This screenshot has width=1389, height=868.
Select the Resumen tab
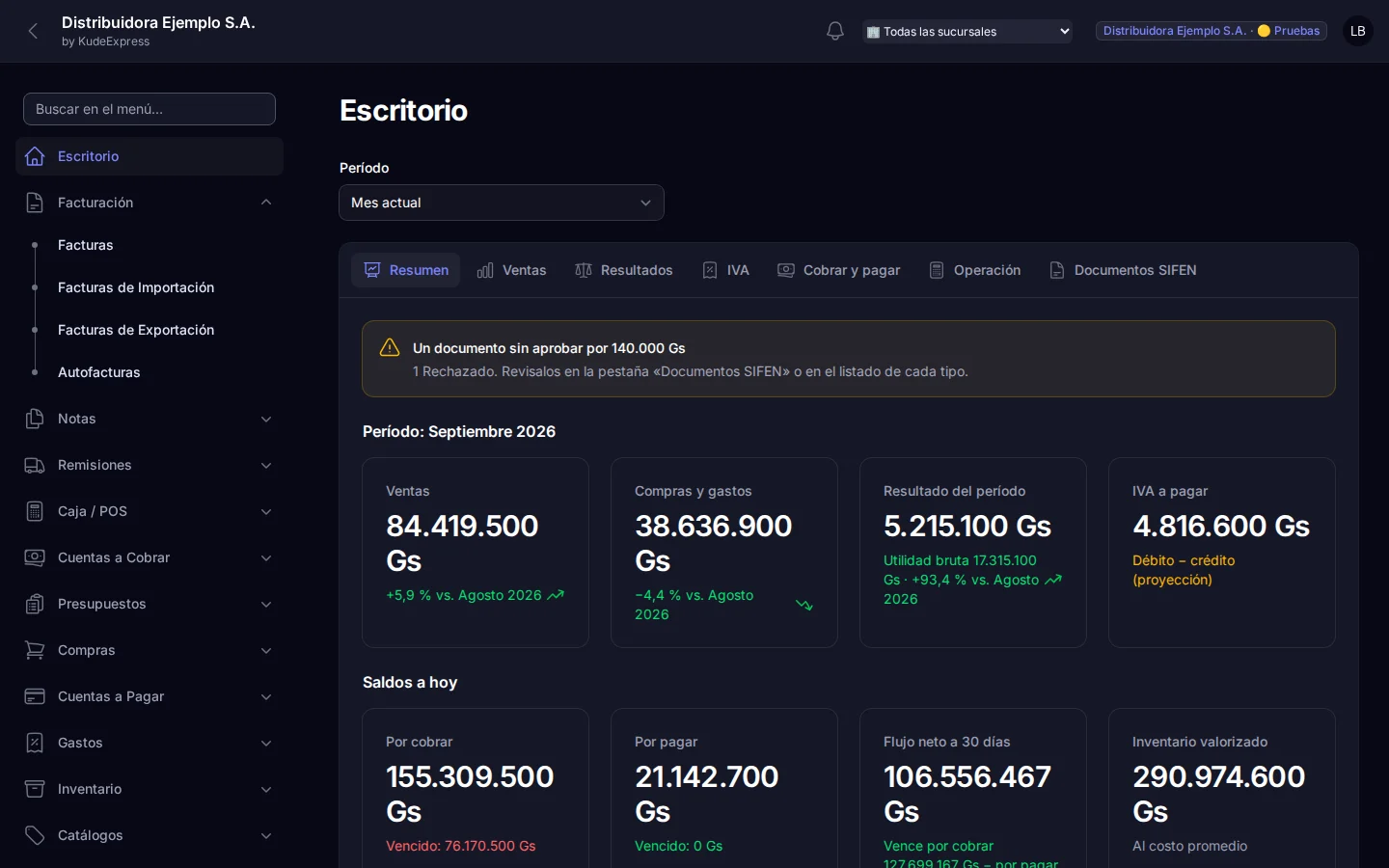[x=406, y=270]
